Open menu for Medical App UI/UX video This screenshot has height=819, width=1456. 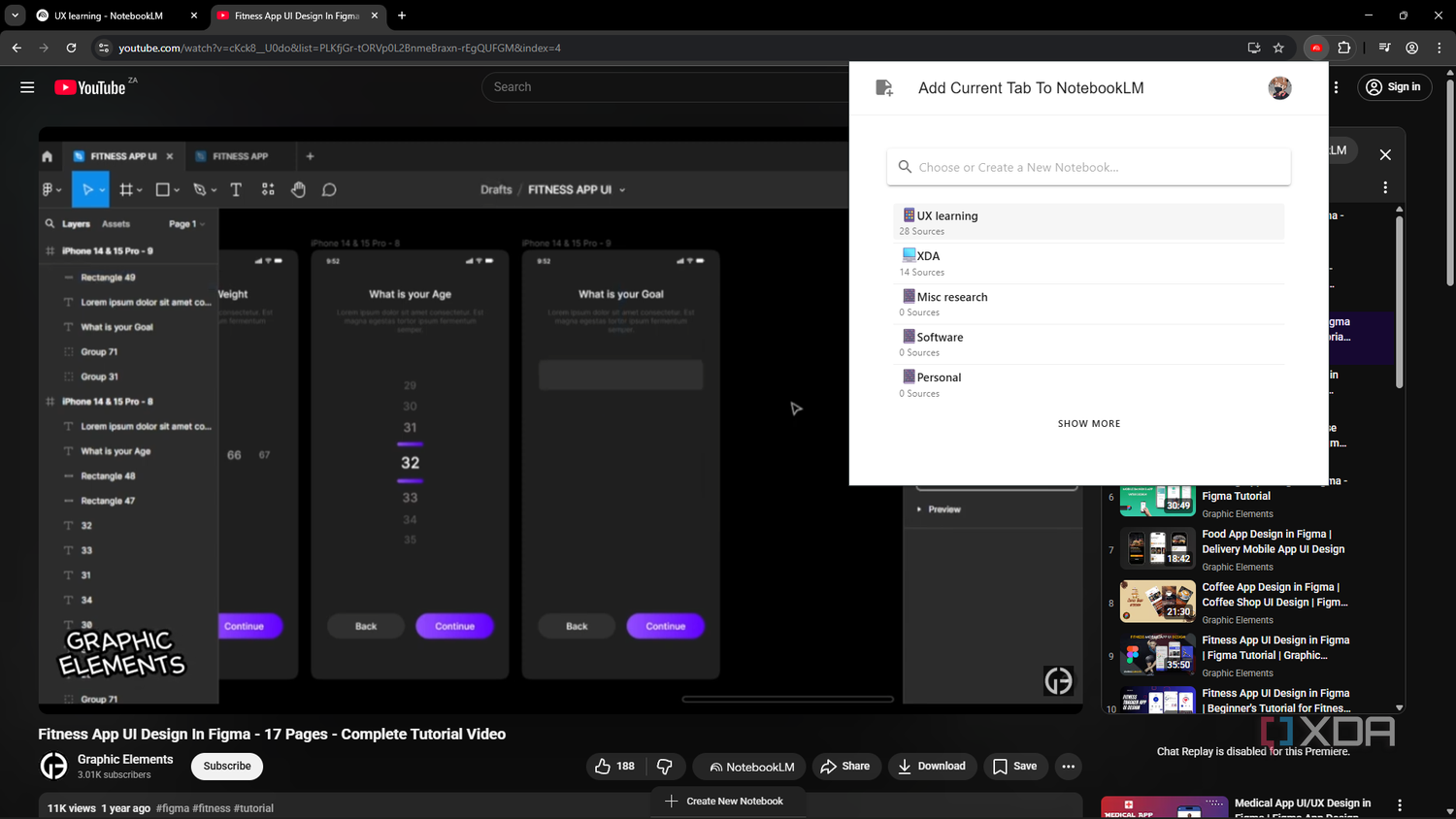(1400, 805)
